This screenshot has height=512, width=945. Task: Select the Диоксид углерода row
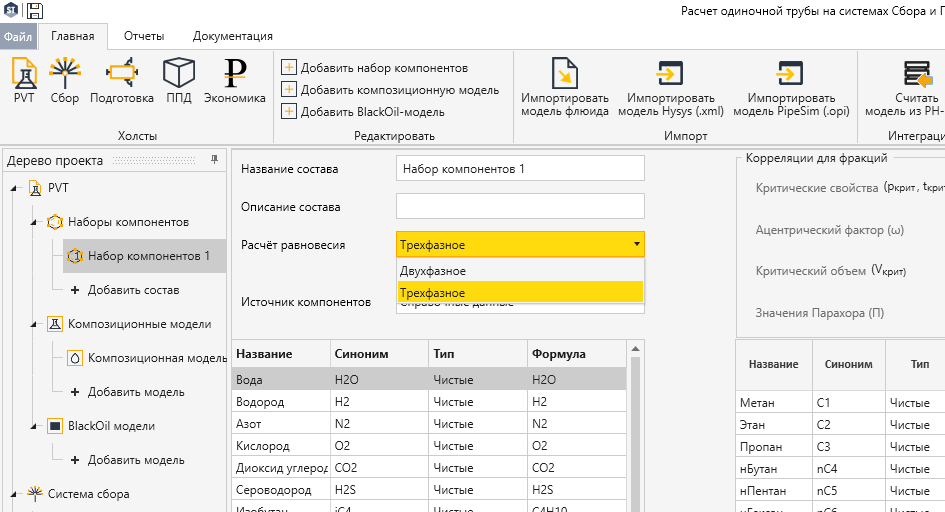pos(429,468)
